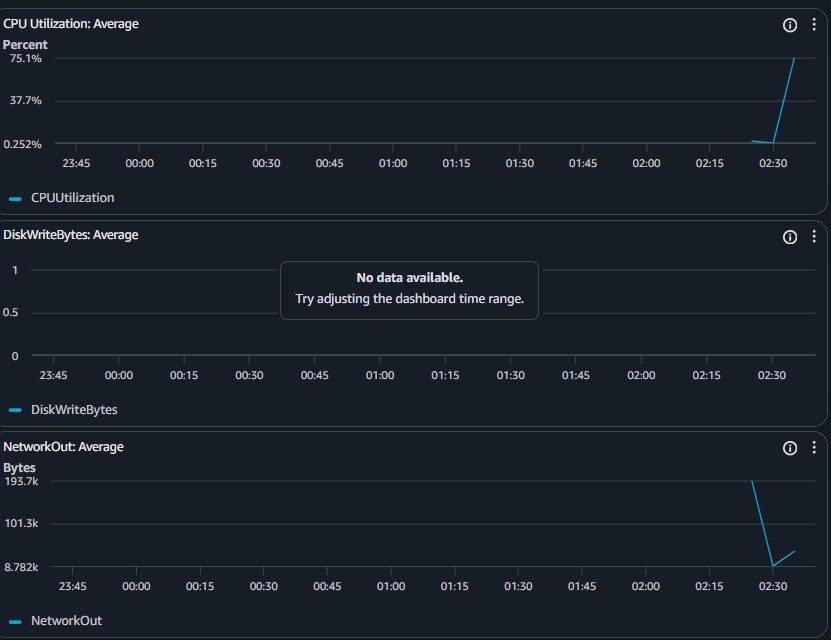Toggle visibility of the DiskWriteBytes metric
Screen dimensions: 831x640
75,409
